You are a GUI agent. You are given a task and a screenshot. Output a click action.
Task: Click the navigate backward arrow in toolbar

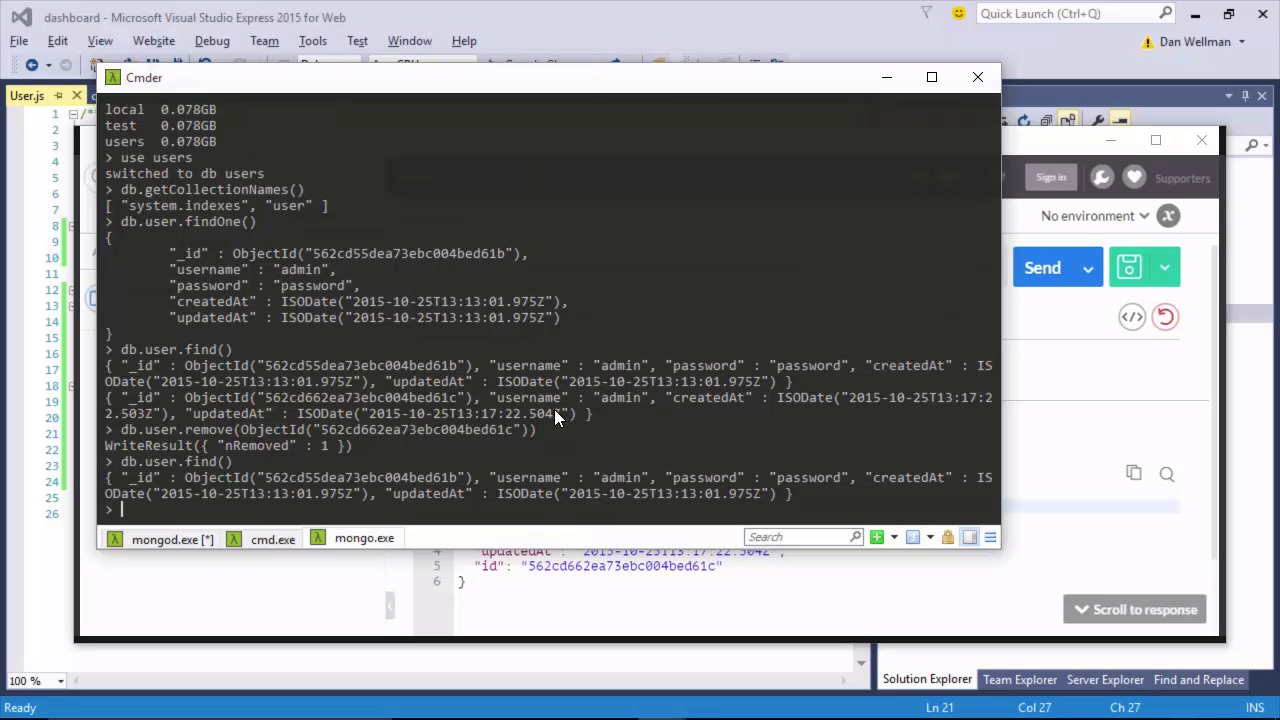pos(32,65)
